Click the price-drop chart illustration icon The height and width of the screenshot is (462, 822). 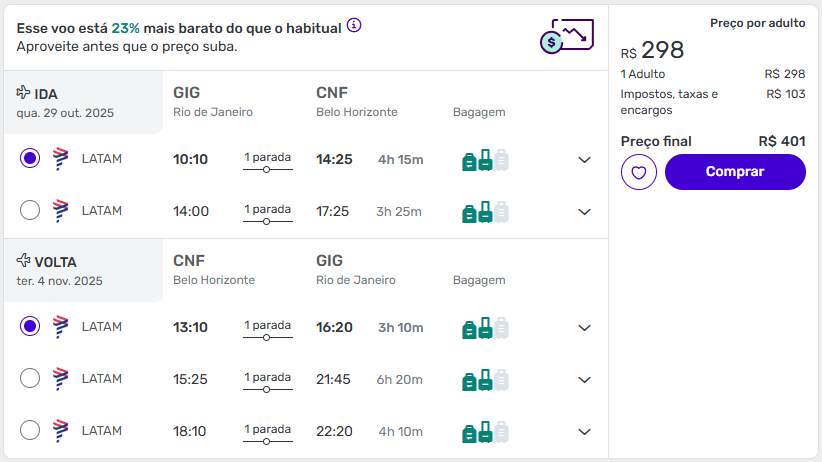[x=567, y=36]
